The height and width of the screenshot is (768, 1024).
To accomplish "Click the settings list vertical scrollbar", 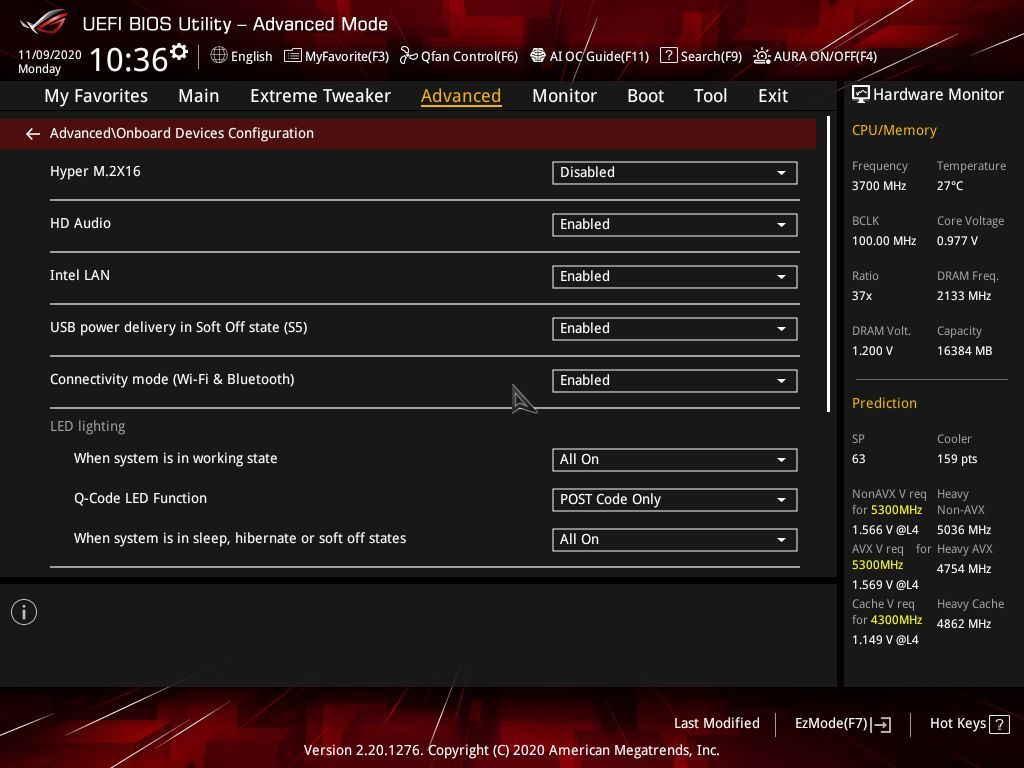I will 828,264.
